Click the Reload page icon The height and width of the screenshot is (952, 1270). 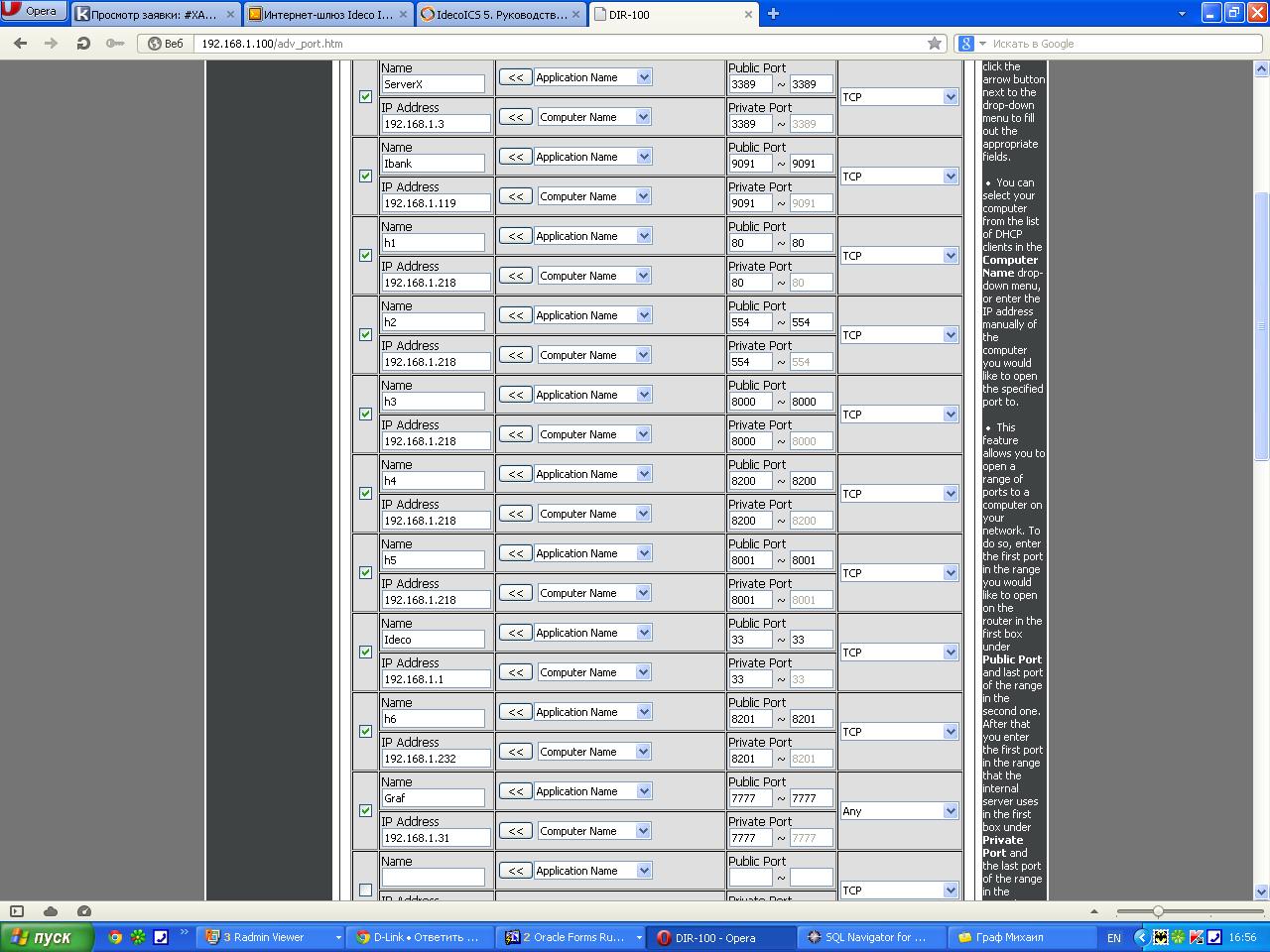point(83,44)
